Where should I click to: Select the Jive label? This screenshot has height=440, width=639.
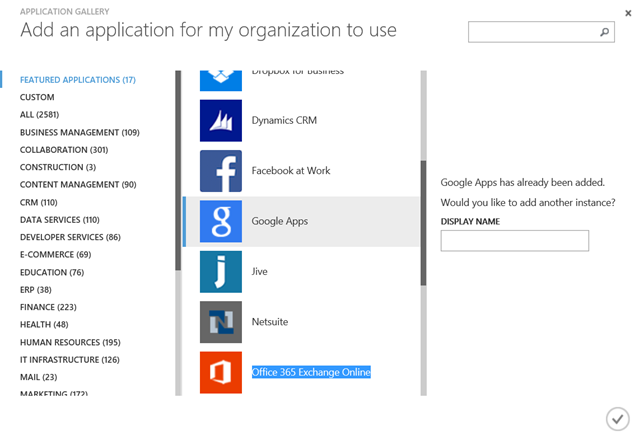click(259, 271)
